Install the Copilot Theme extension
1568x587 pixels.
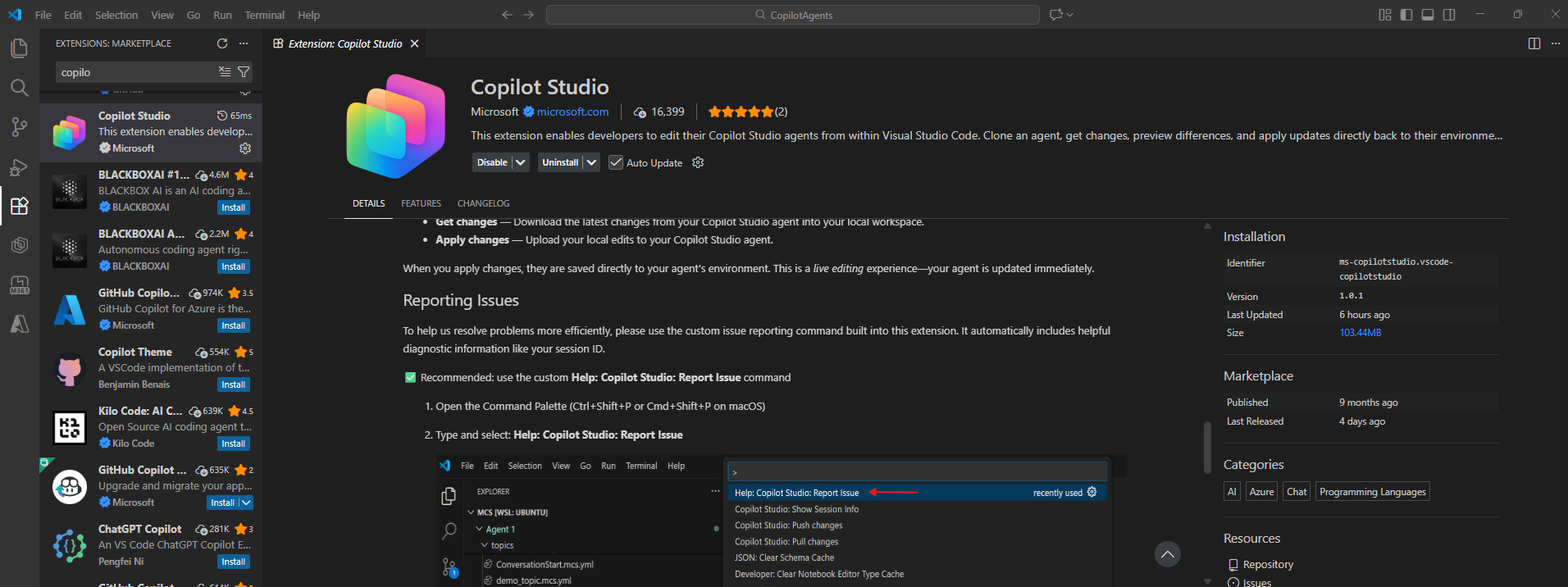[x=233, y=385]
